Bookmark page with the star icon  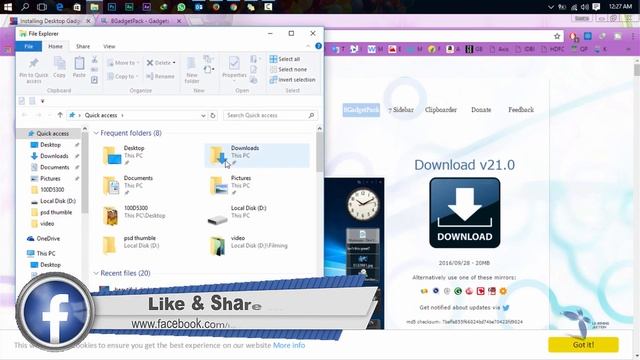tap(557, 36)
